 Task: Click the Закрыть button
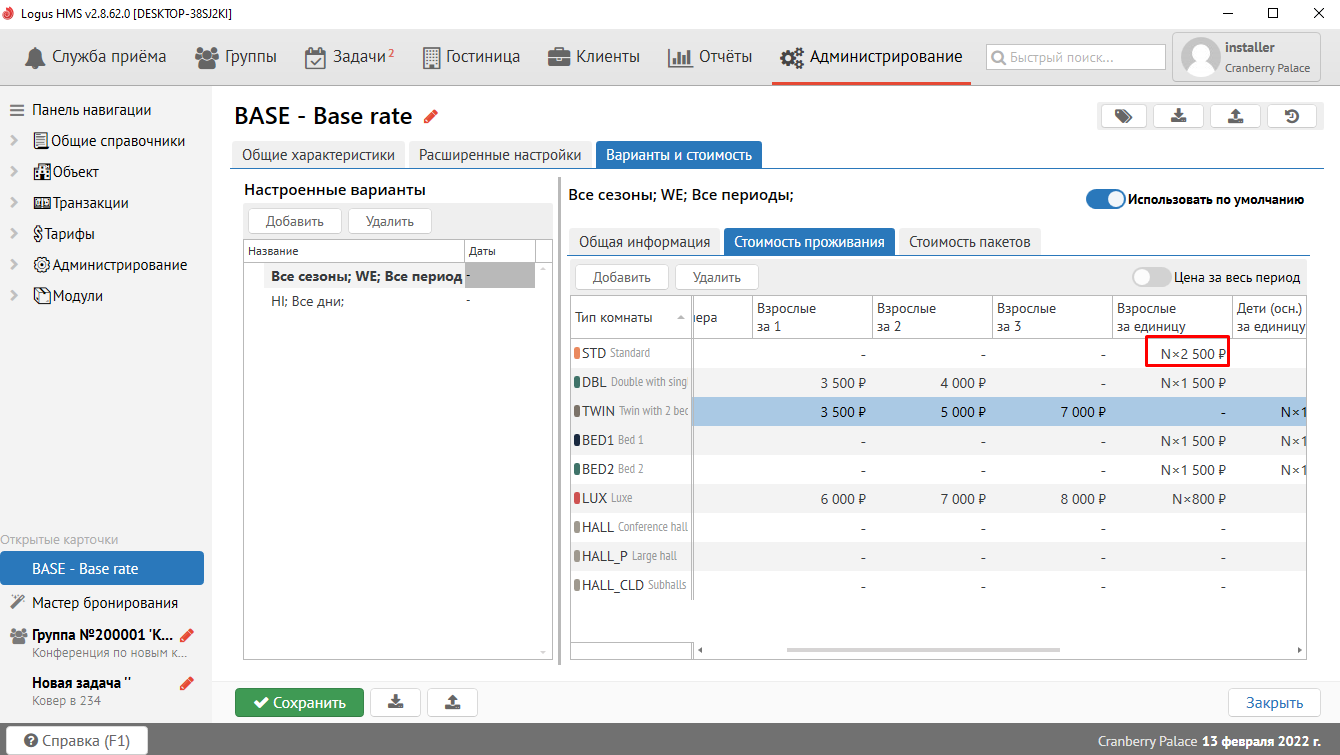click(1273, 702)
